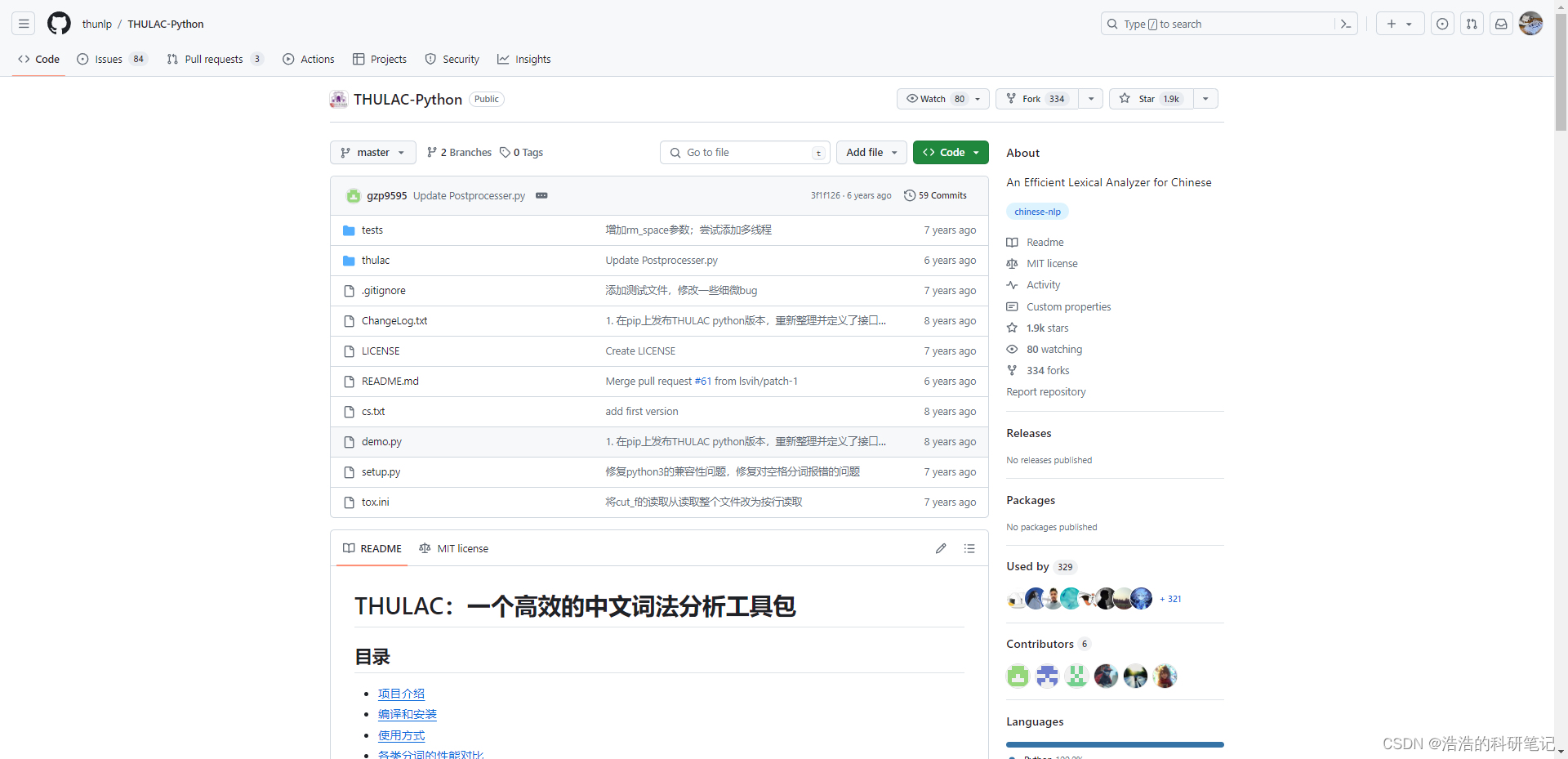This screenshot has height=759, width=1568.
Task: Fork the THULAC-Python repository
Action: pos(1037,99)
